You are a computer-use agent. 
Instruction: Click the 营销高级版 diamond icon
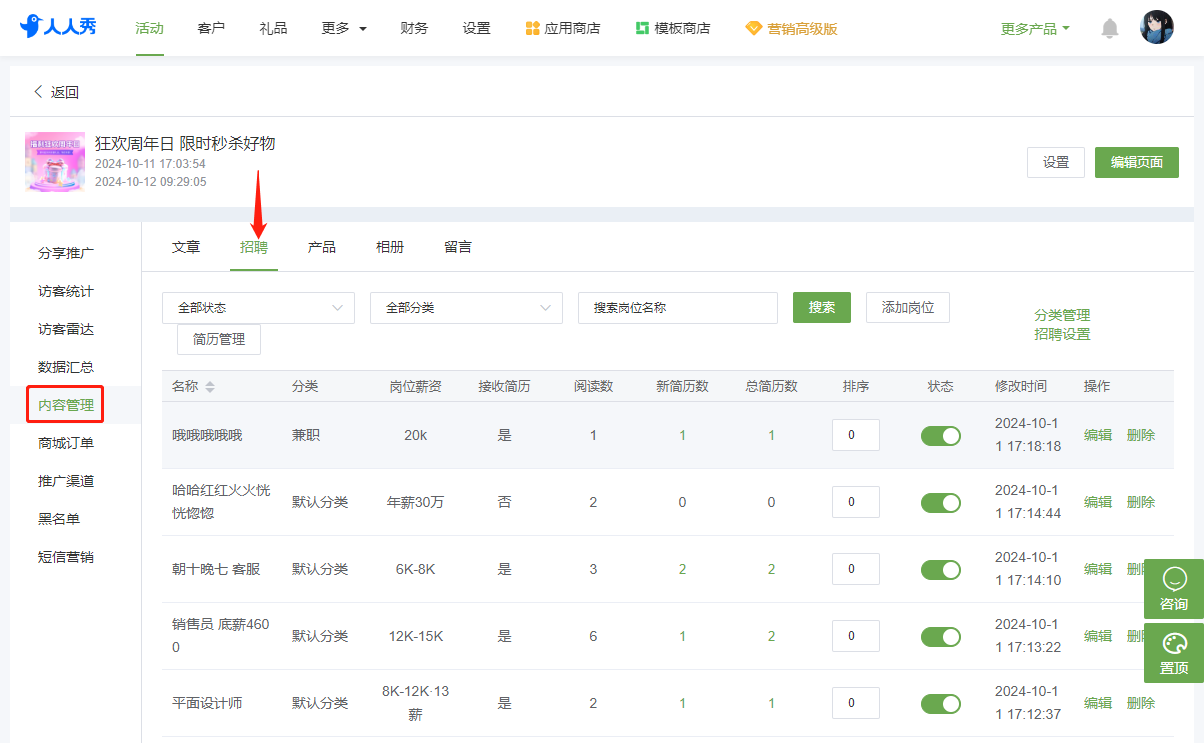point(754,28)
